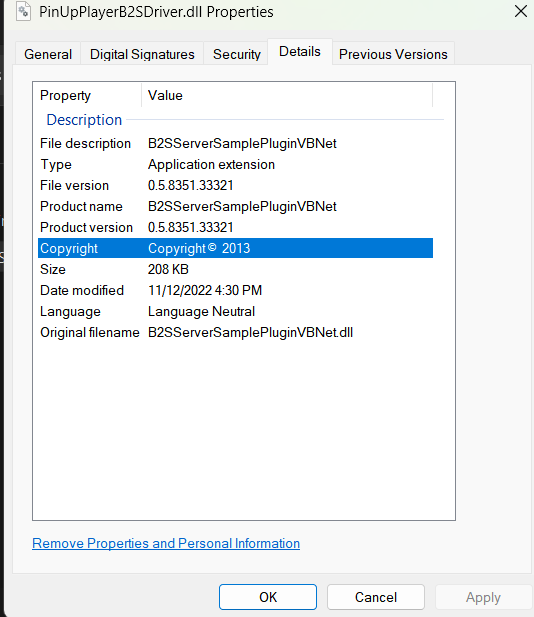Open the Security tab
Screen dimensions: 534x617
(237, 54)
